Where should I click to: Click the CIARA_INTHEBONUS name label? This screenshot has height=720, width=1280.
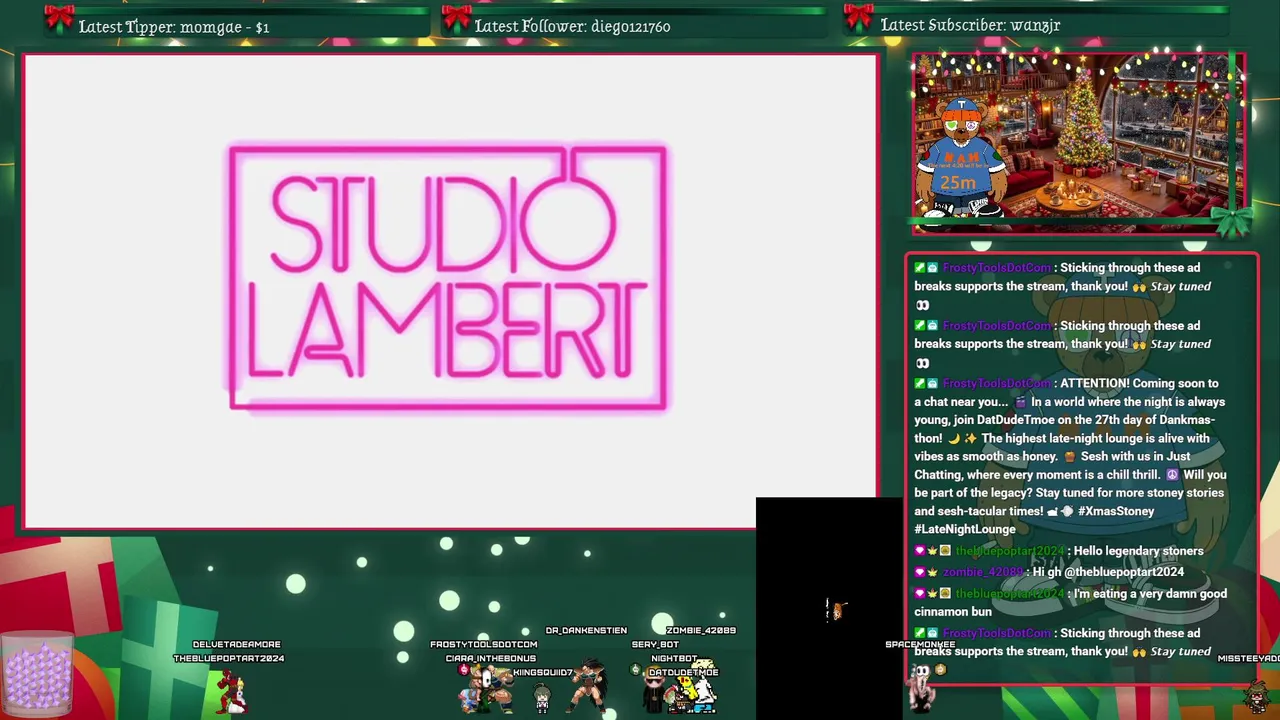click(x=490, y=658)
